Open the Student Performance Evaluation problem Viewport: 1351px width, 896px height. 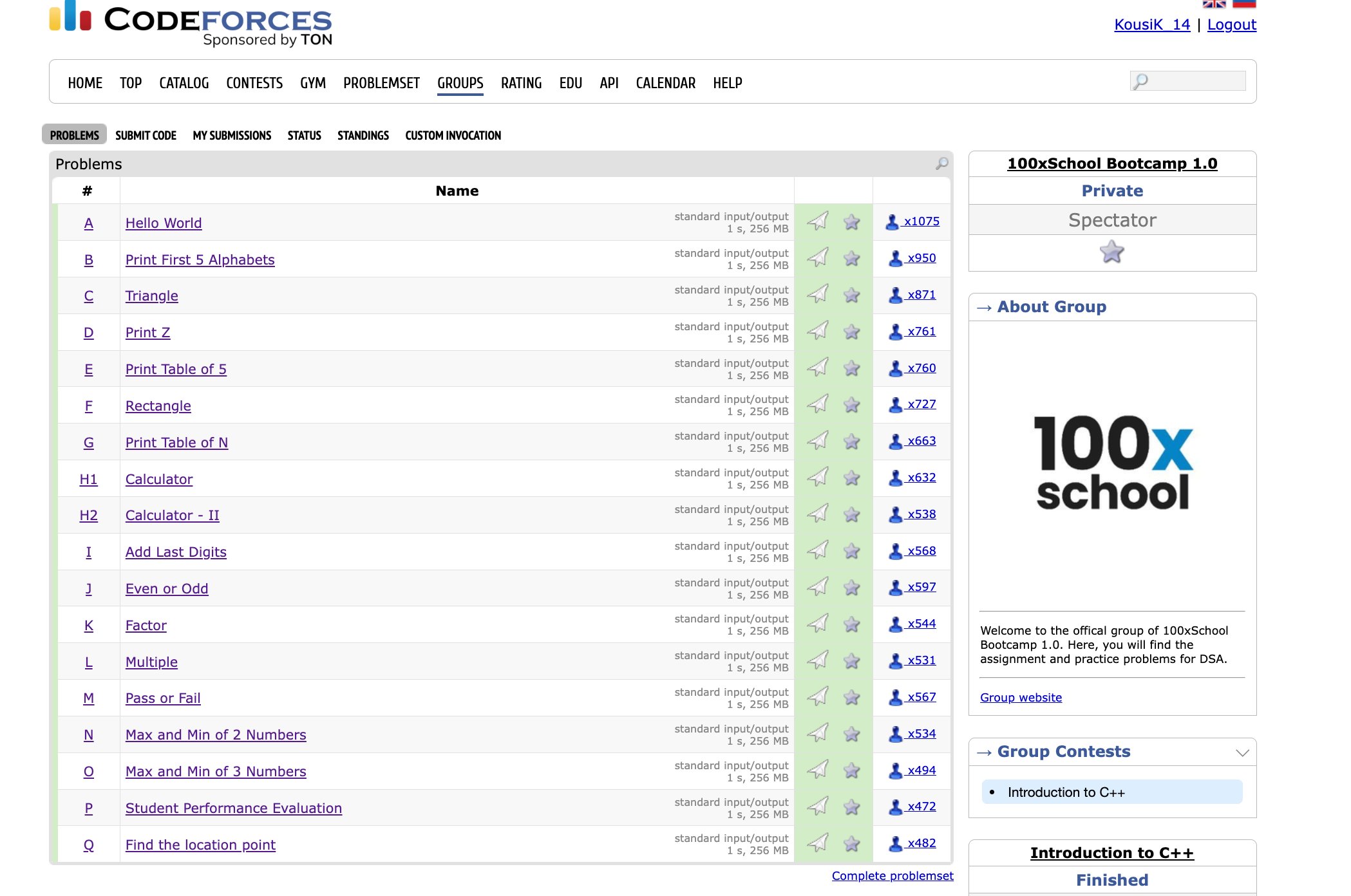tap(233, 808)
